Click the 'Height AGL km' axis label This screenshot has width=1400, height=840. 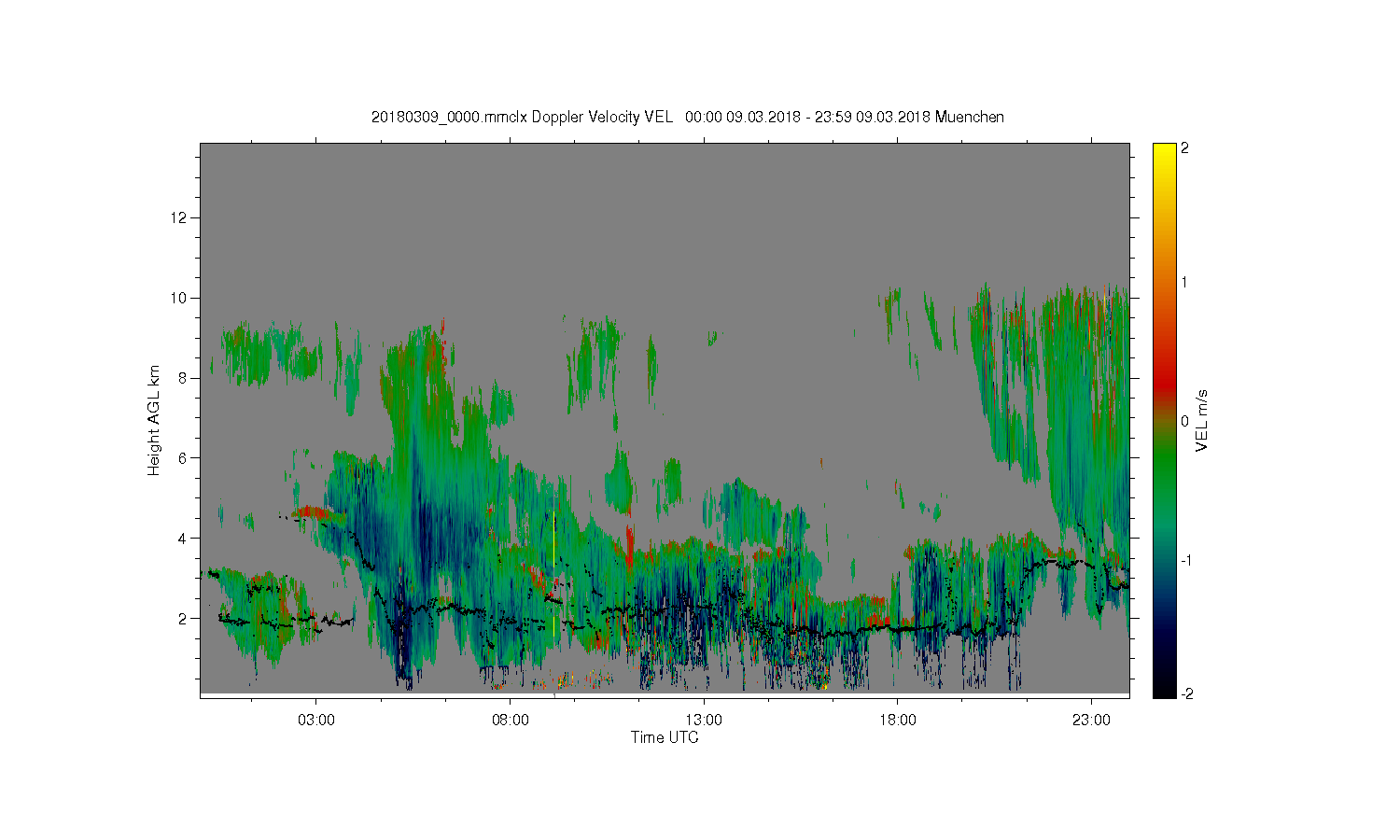coord(154,420)
